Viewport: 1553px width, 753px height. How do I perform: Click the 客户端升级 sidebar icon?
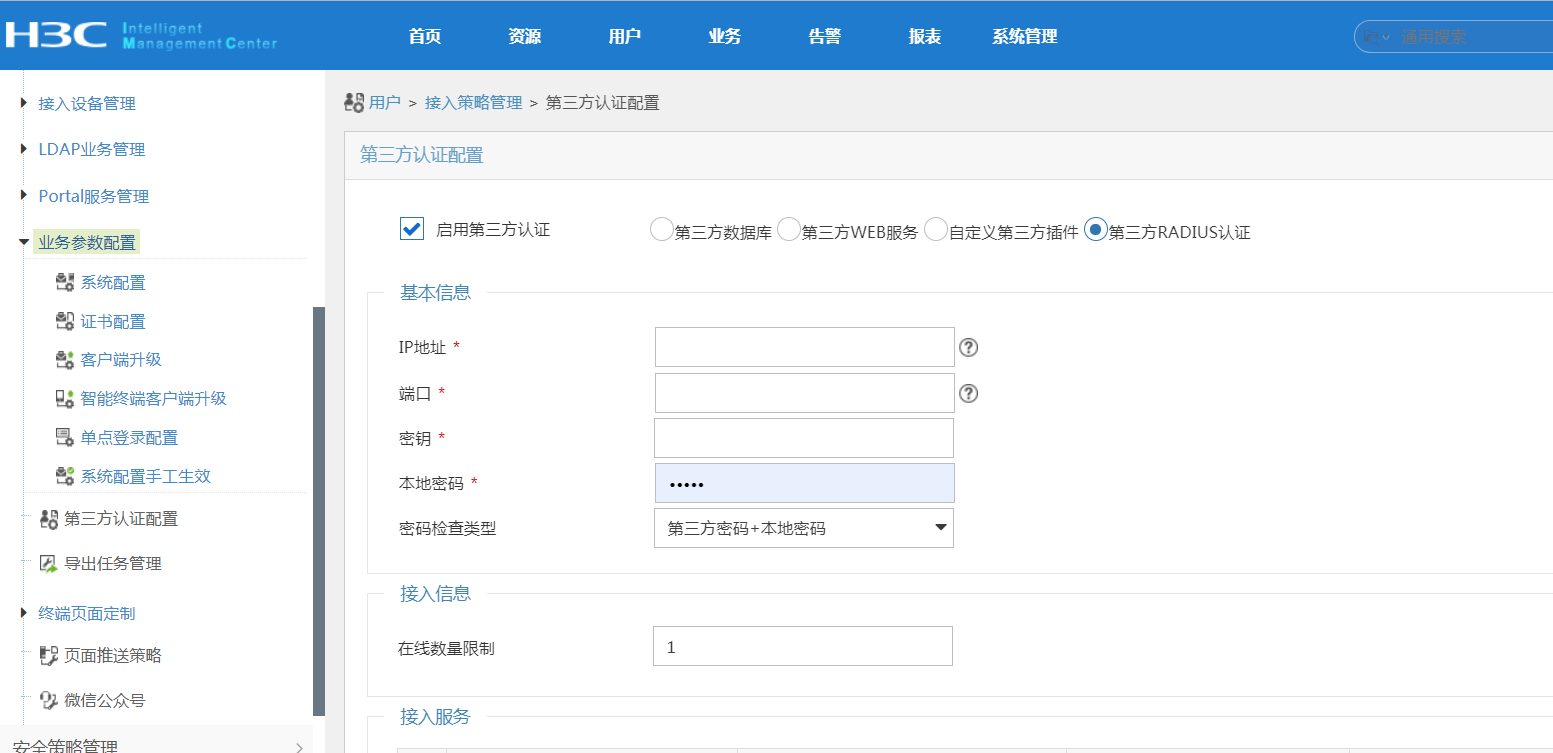pyautogui.click(x=65, y=360)
